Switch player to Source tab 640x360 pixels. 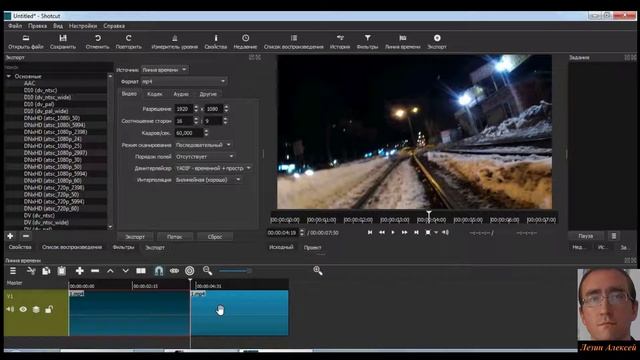pyautogui.click(x=281, y=247)
